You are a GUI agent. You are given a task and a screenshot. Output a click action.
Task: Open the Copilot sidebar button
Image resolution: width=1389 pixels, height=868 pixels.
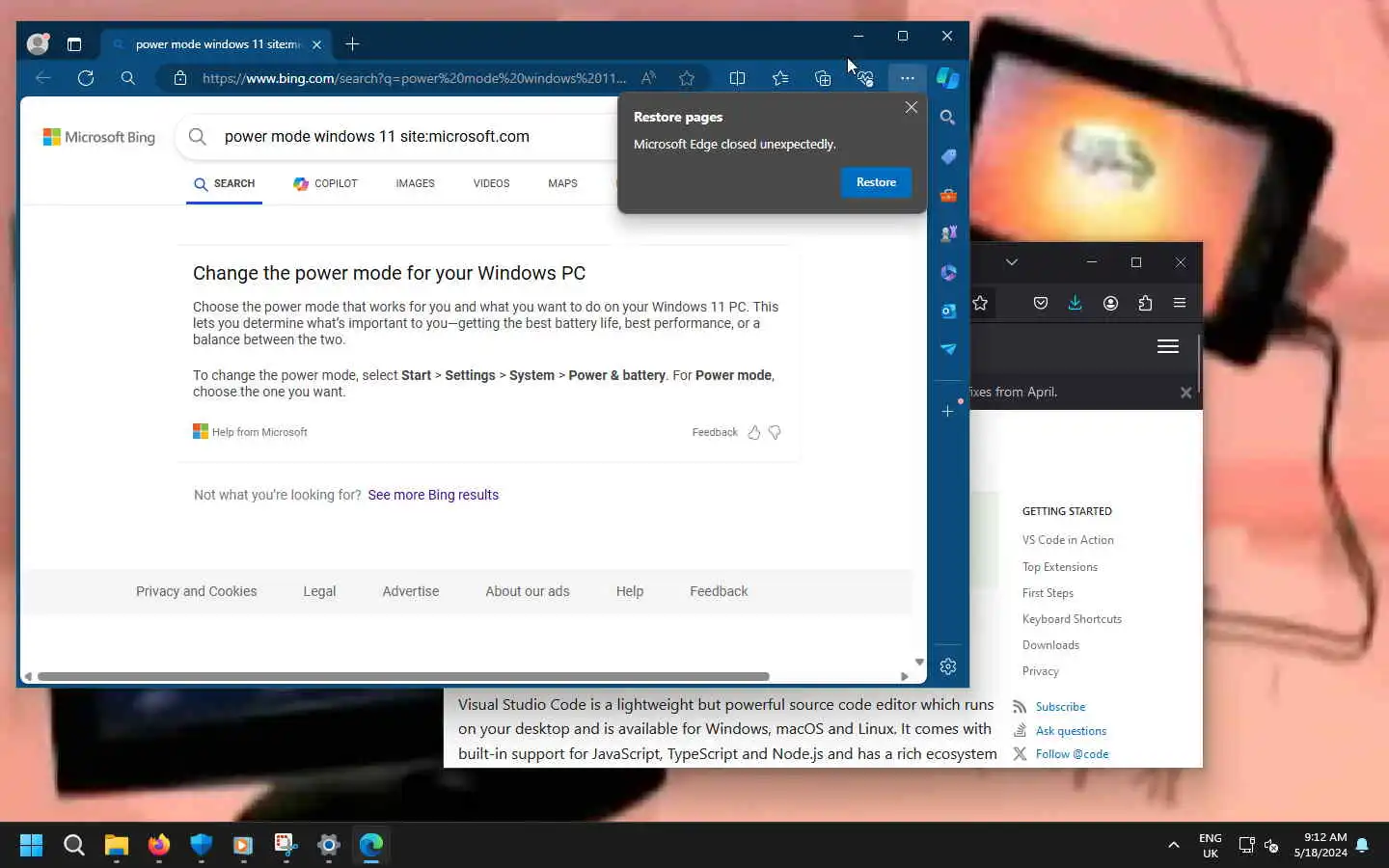click(x=948, y=78)
